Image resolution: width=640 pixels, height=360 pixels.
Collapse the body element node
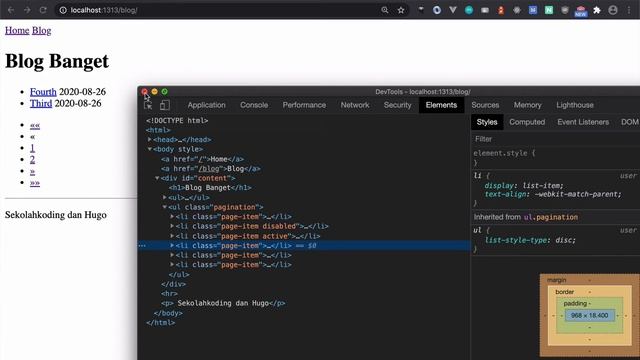[x=150, y=149]
